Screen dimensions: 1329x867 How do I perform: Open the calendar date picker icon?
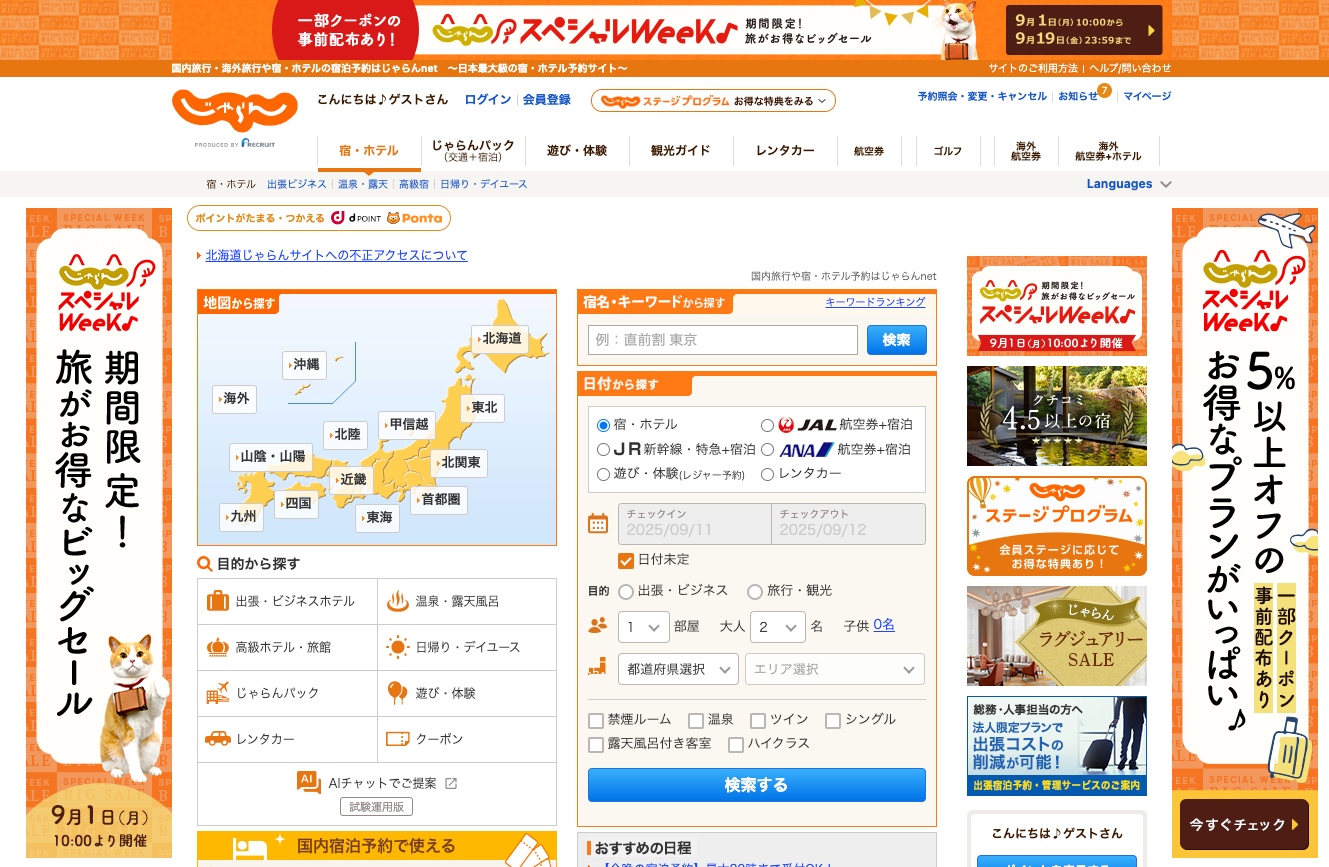point(598,523)
